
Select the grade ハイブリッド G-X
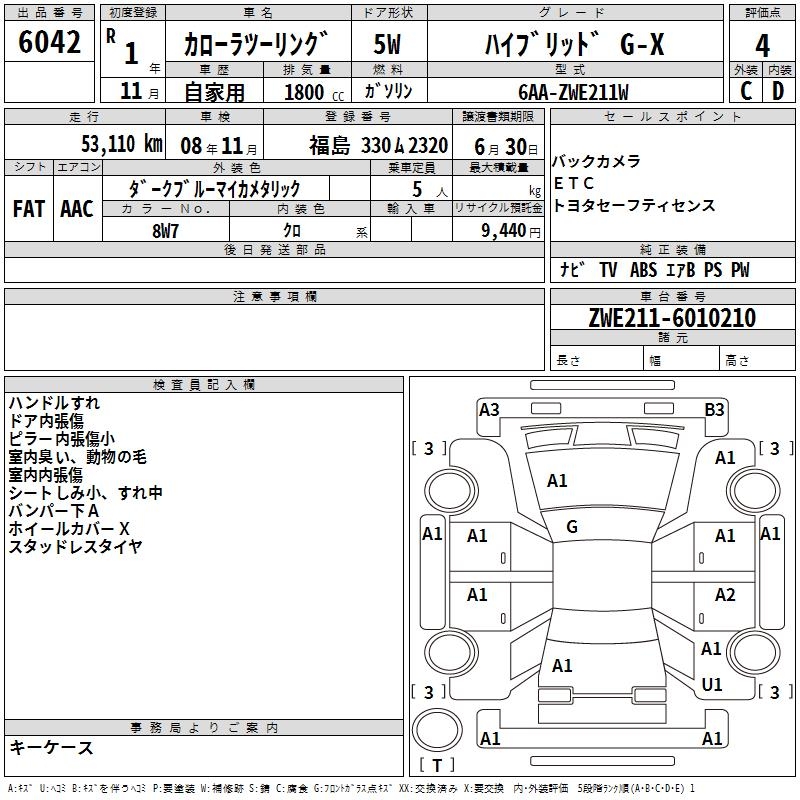click(x=573, y=45)
